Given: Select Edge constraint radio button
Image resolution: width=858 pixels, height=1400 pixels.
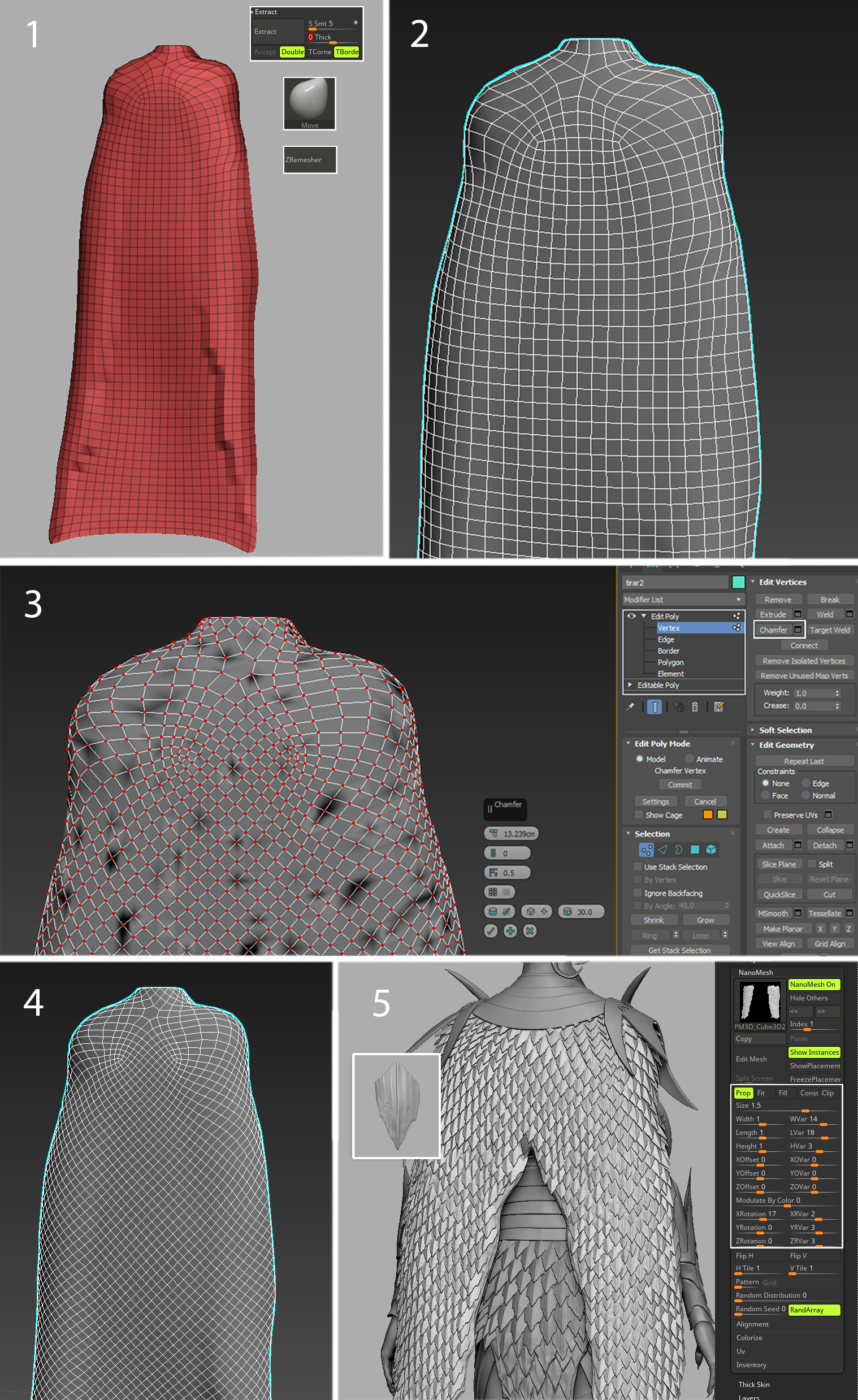Looking at the screenshot, I should (806, 783).
